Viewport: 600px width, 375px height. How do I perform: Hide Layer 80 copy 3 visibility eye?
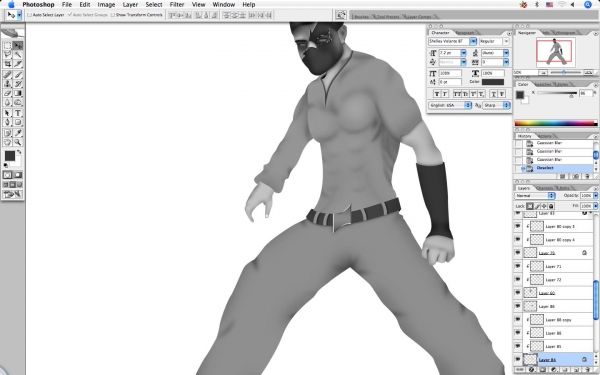coord(518,226)
